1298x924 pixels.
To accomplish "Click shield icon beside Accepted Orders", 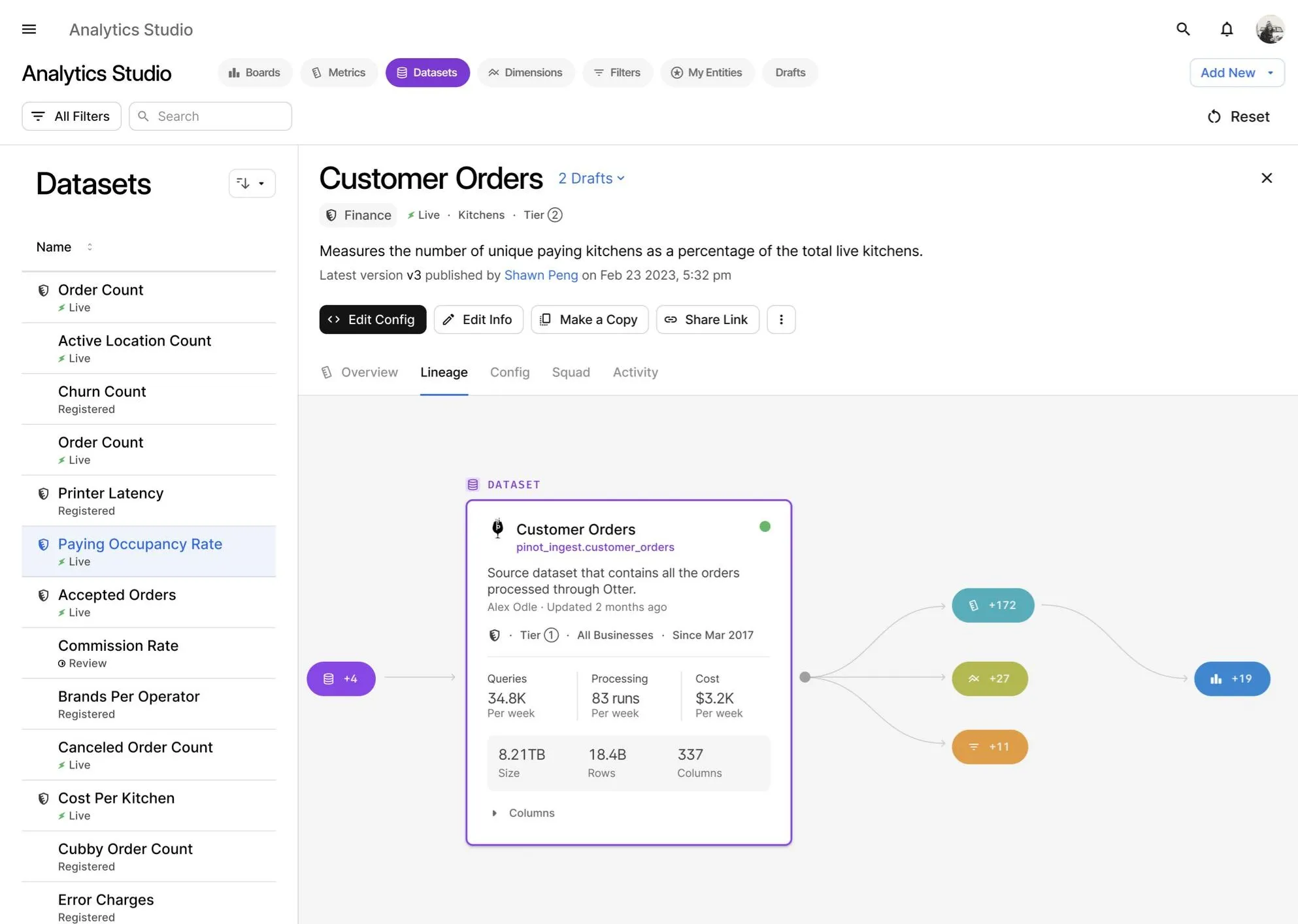I will click(43, 595).
